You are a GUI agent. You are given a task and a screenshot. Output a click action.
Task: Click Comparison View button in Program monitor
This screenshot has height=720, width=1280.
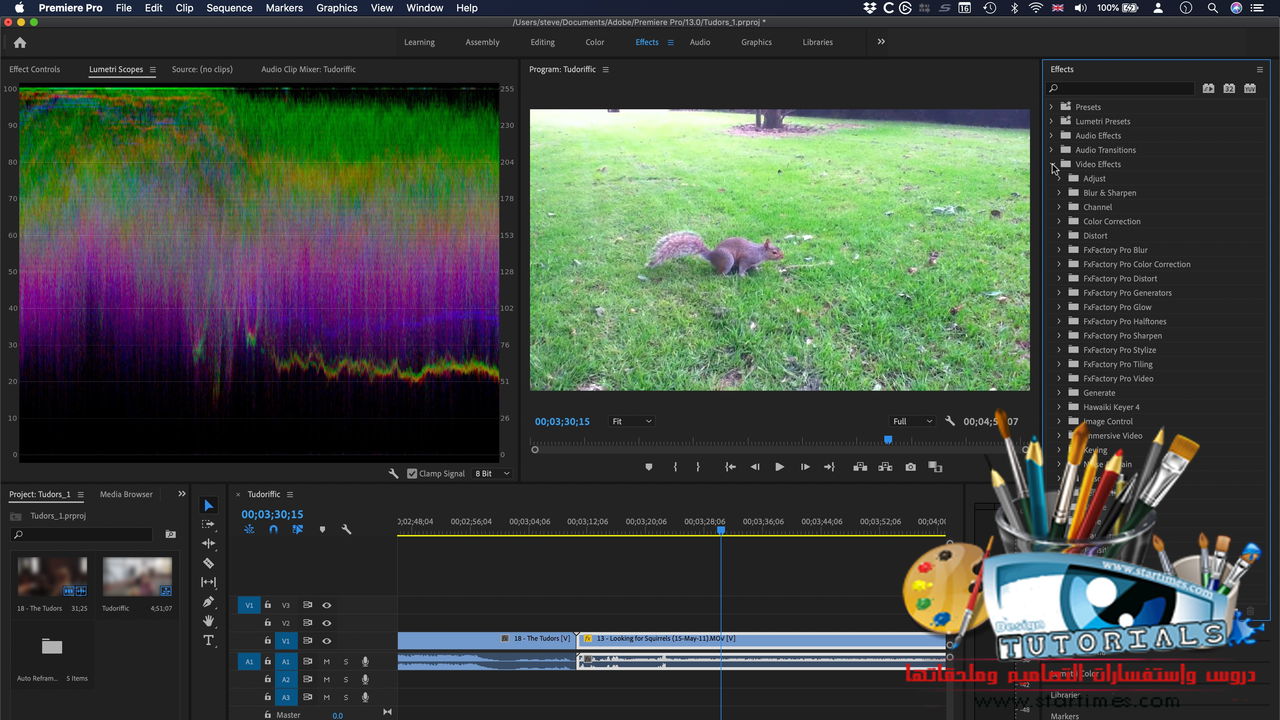click(x=935, y=467)
